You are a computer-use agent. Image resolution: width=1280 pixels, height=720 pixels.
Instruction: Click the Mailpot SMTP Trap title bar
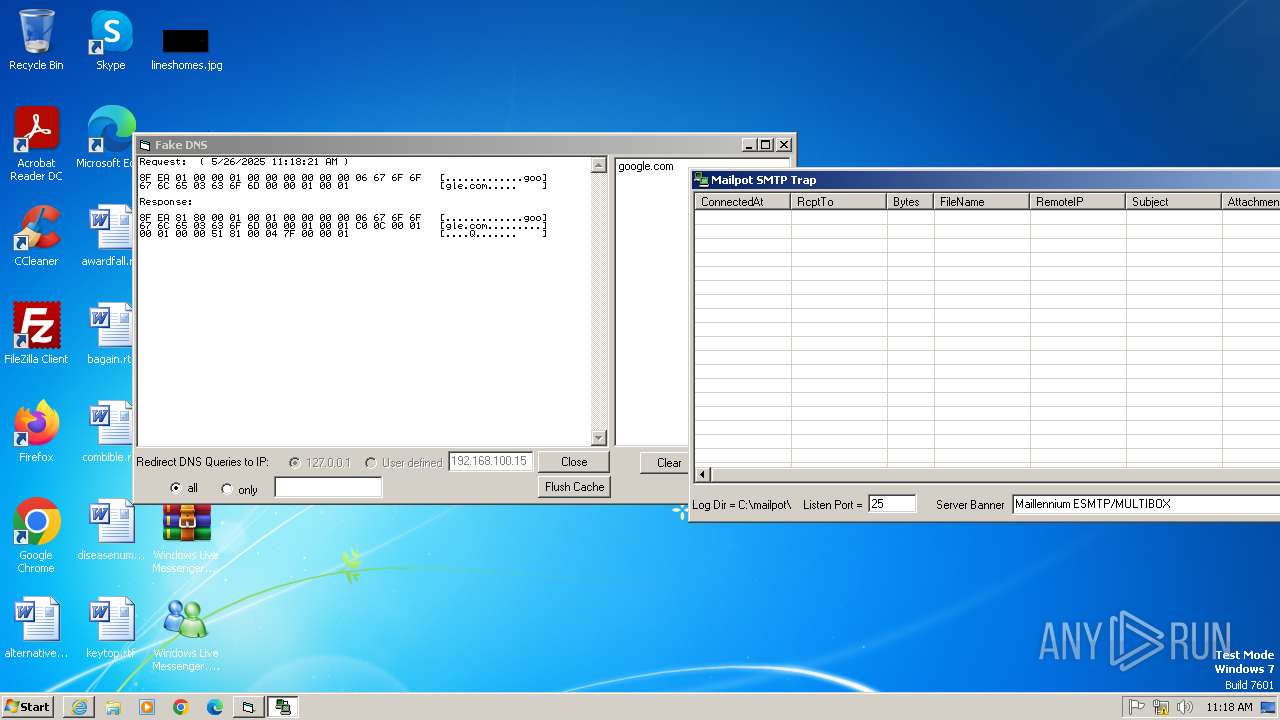985,180
